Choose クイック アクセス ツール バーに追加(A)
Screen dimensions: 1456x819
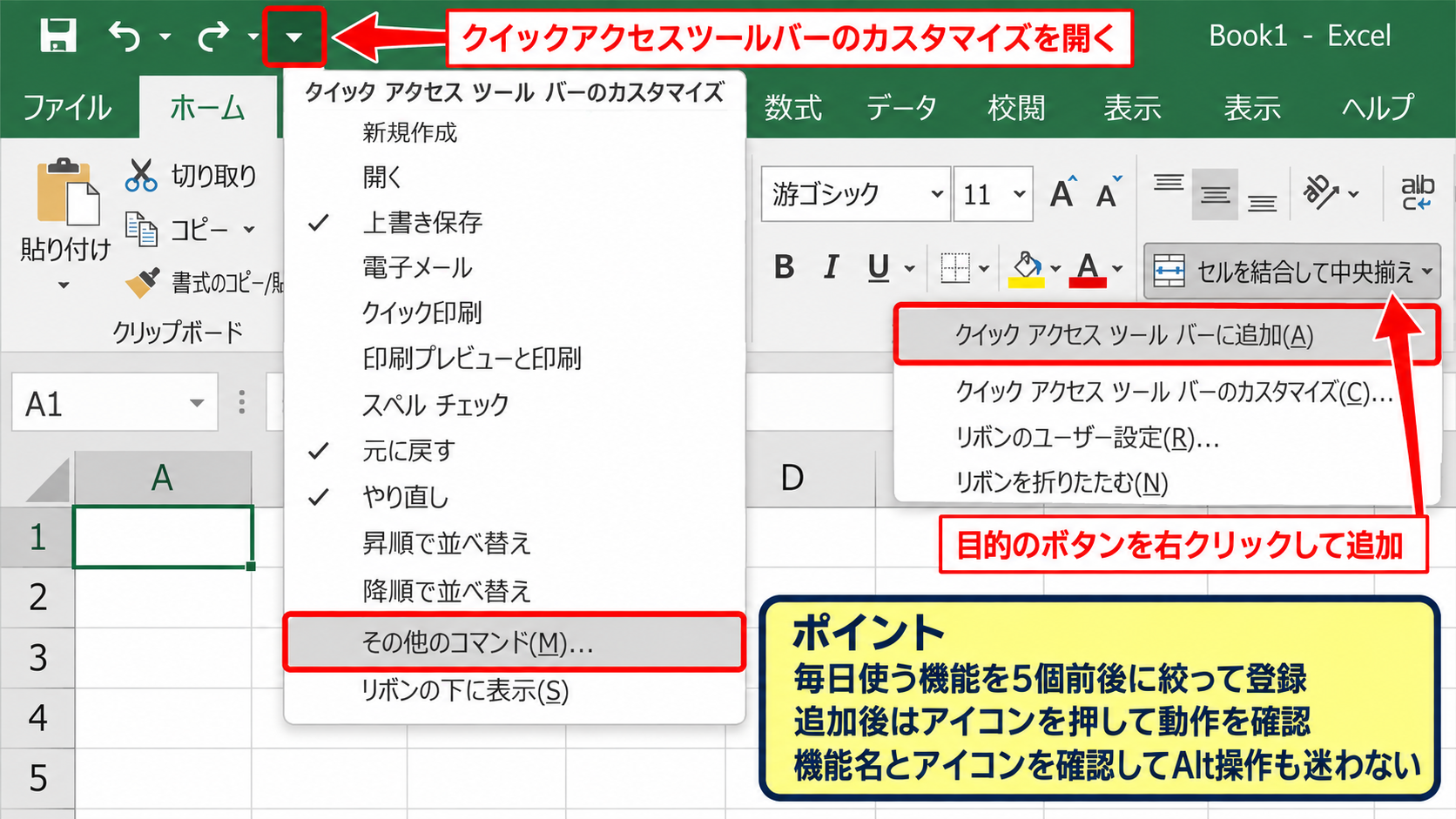point(1166,335)
